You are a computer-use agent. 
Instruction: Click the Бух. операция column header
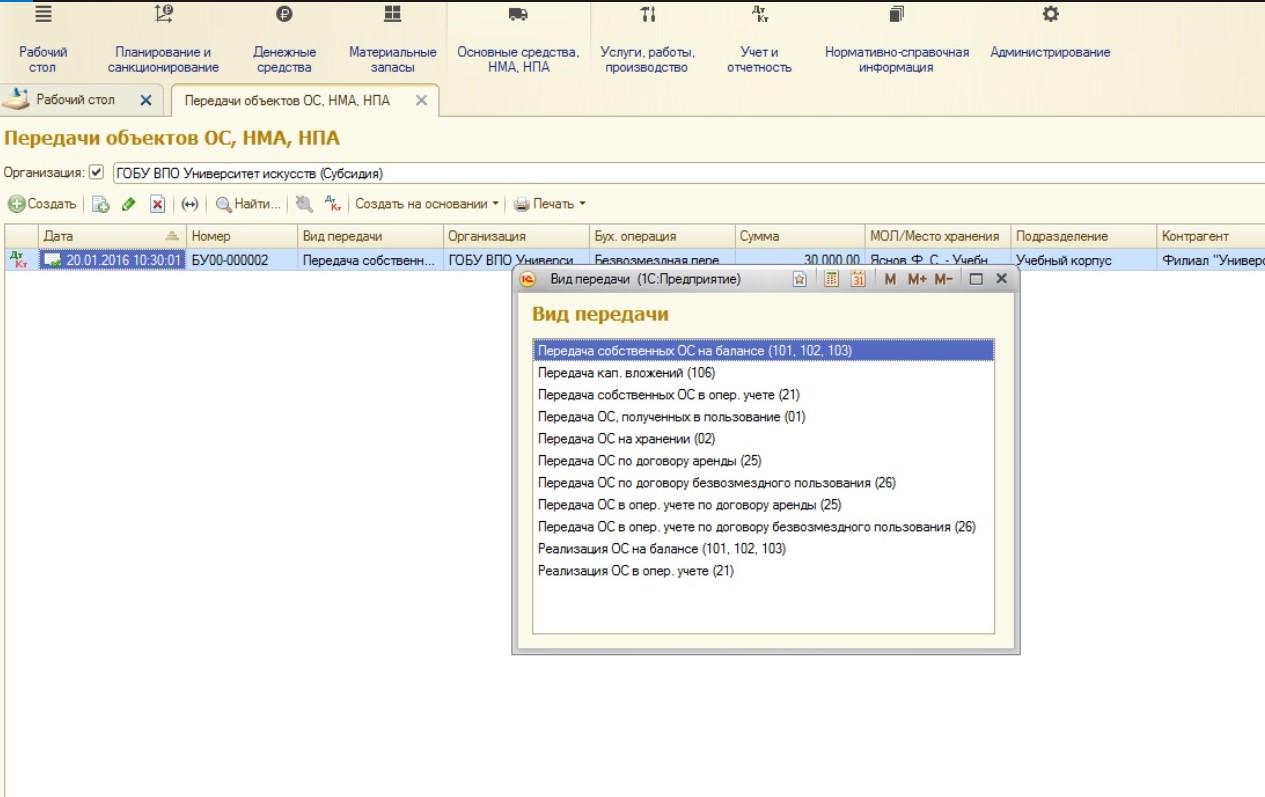pos(661,236)
